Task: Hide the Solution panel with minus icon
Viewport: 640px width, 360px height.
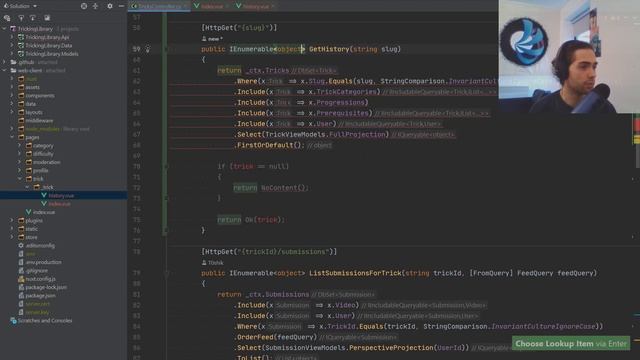Action: point(121,6)
